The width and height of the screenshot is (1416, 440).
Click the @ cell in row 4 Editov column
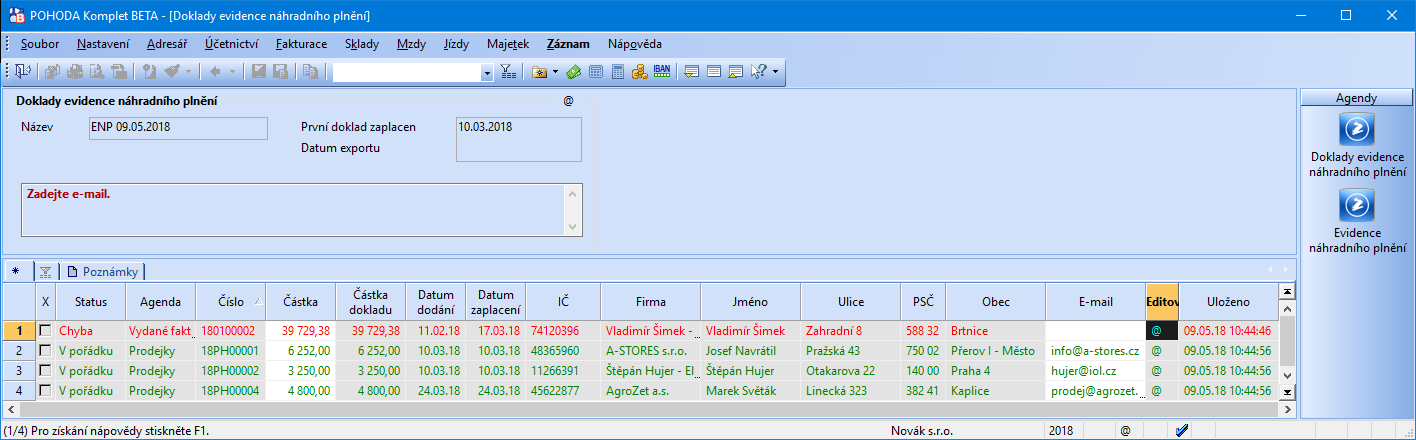[1161, 391]
